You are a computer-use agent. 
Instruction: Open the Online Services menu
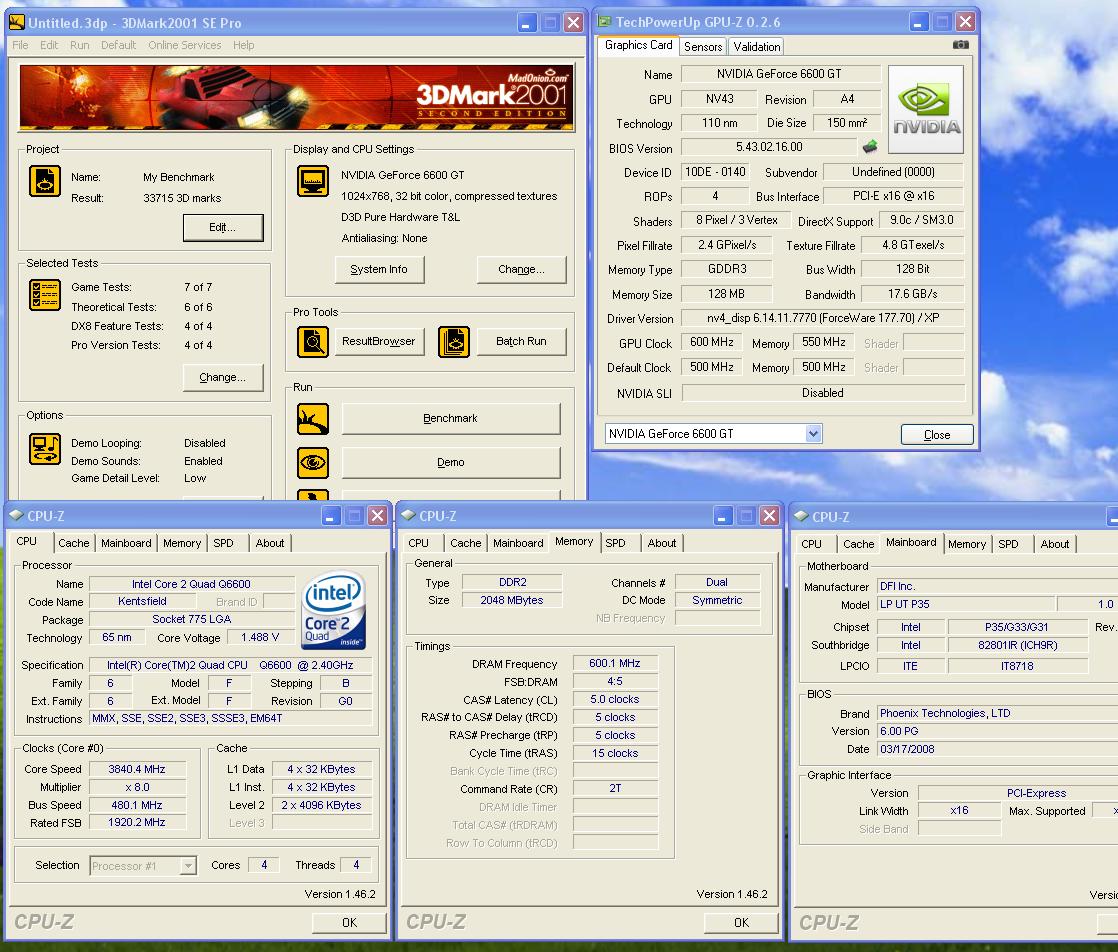point(185,45)
